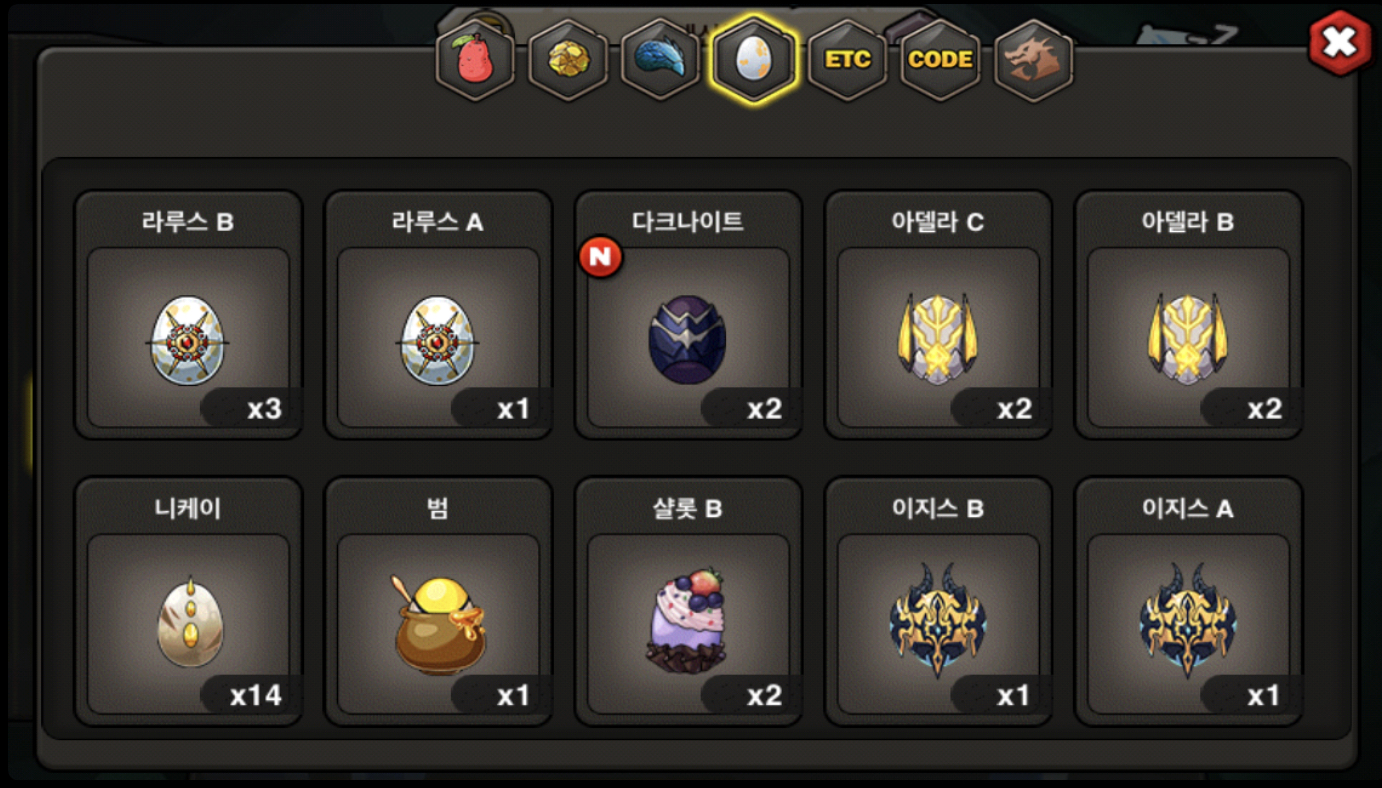Select the egg inventory tab
Viewport: 1382px width, 788px height.
(x=753, y=59)
